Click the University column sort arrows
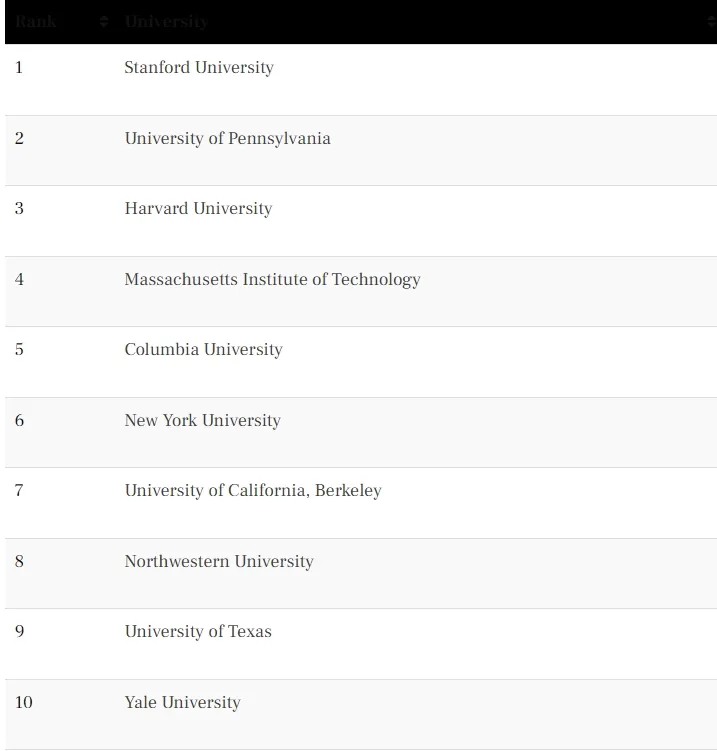This screenshot has height=751, width=717. point(712,22)
